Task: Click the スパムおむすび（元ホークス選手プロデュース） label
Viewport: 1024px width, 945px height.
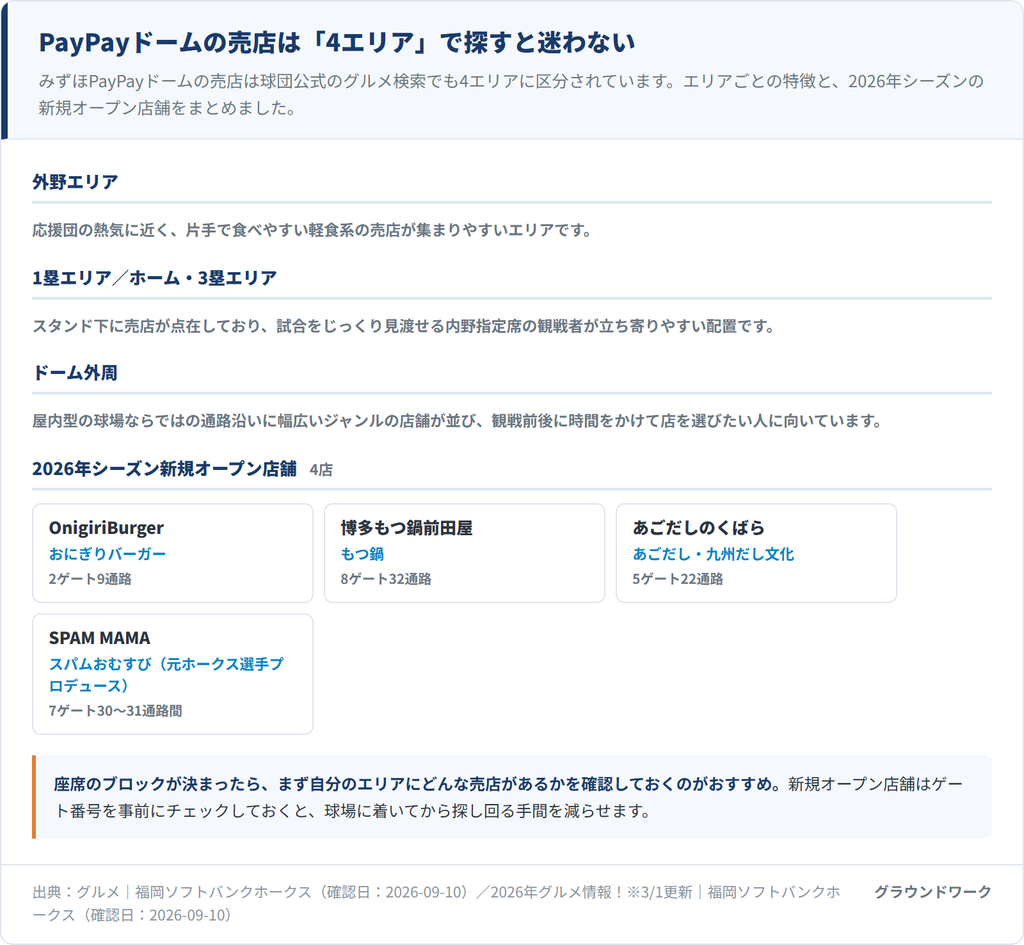Action: 166,675
